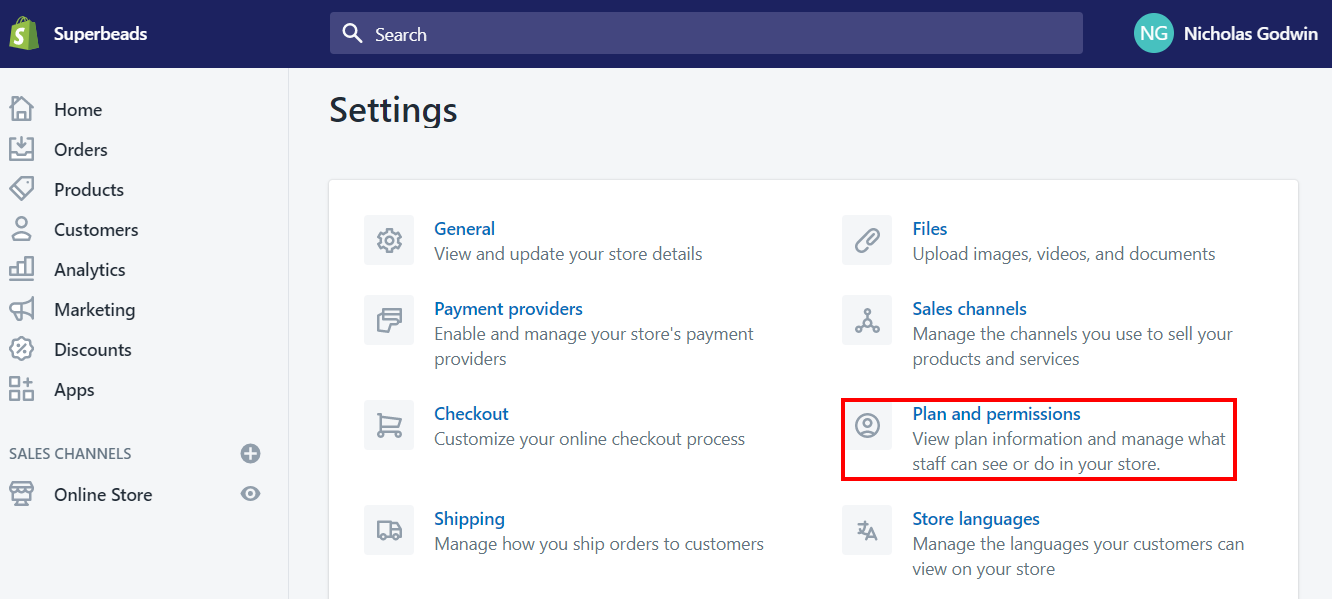Click the Plan and permissions person icon

[867, 425]
